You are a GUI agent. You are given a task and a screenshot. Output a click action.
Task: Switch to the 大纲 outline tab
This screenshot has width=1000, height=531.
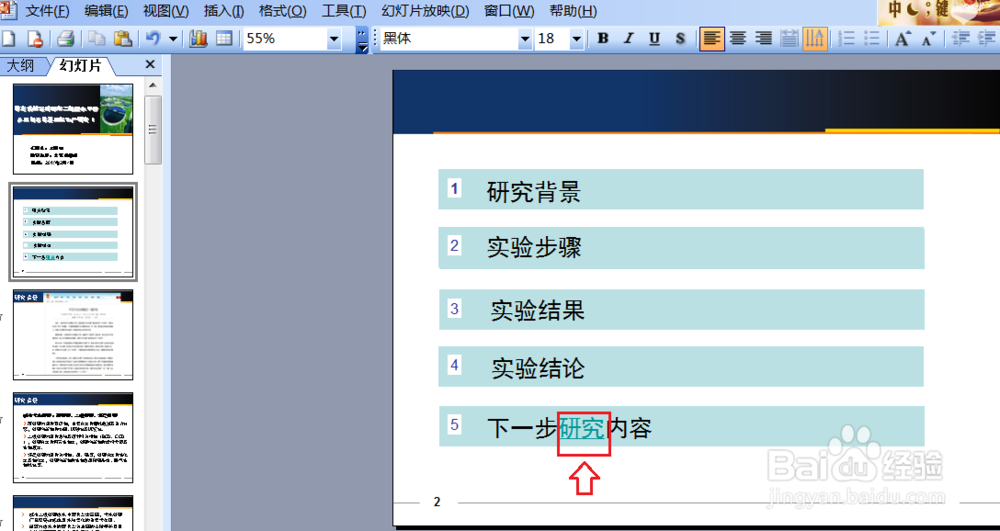[20, 65]
